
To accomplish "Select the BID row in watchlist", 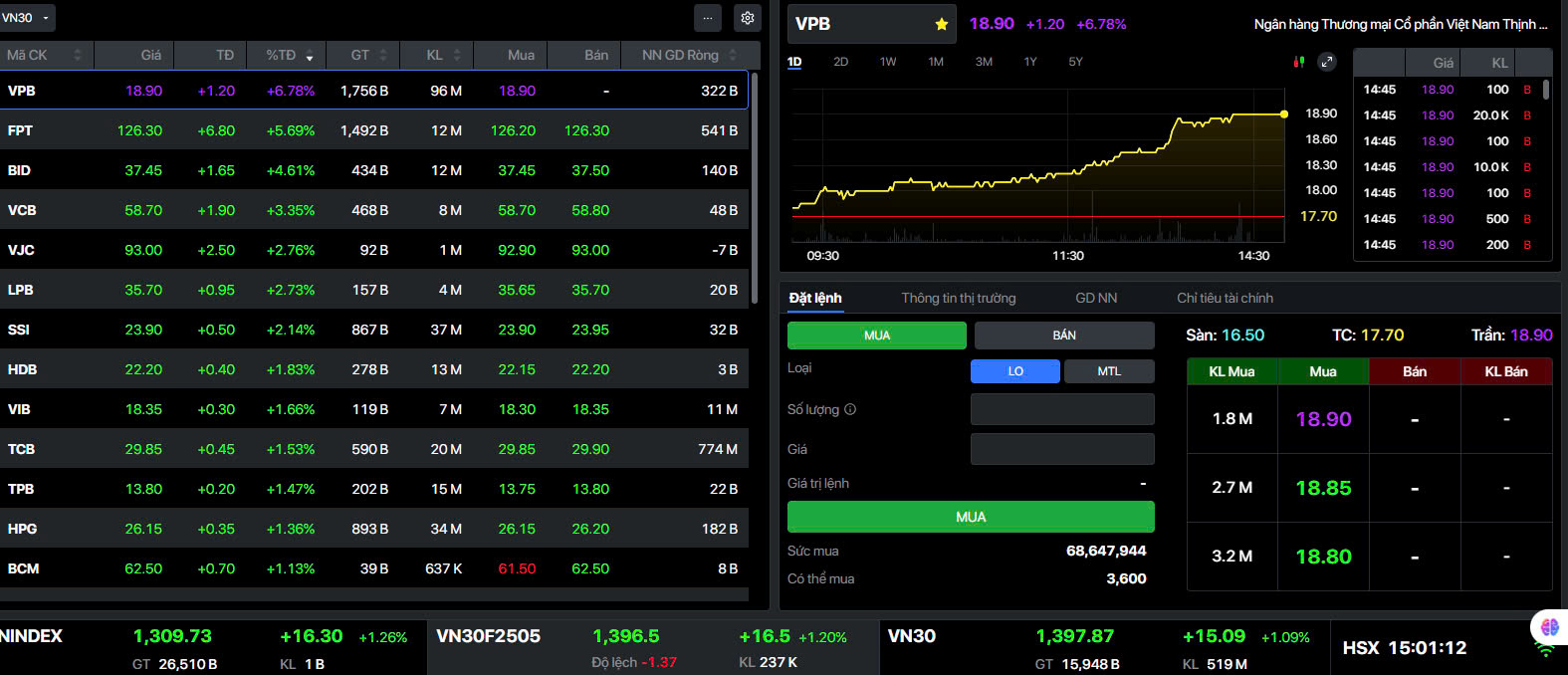I will pos(374,169).
